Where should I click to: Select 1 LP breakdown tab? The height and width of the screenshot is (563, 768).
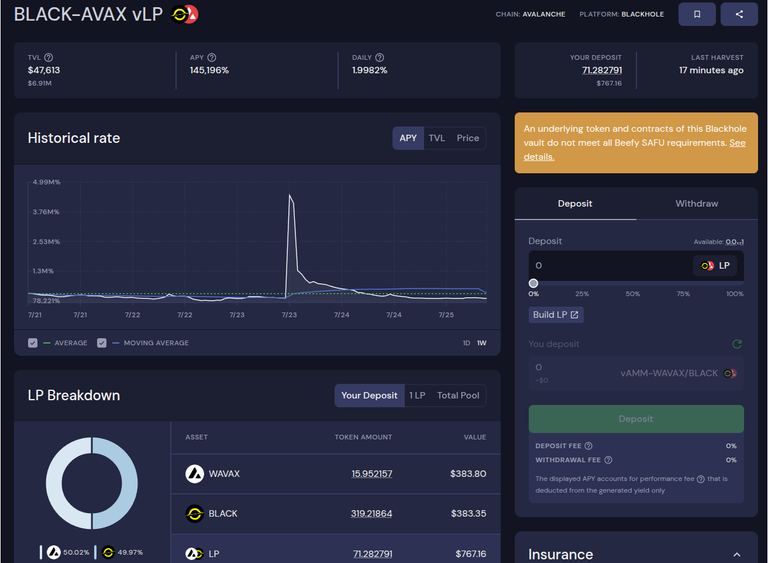417,395
